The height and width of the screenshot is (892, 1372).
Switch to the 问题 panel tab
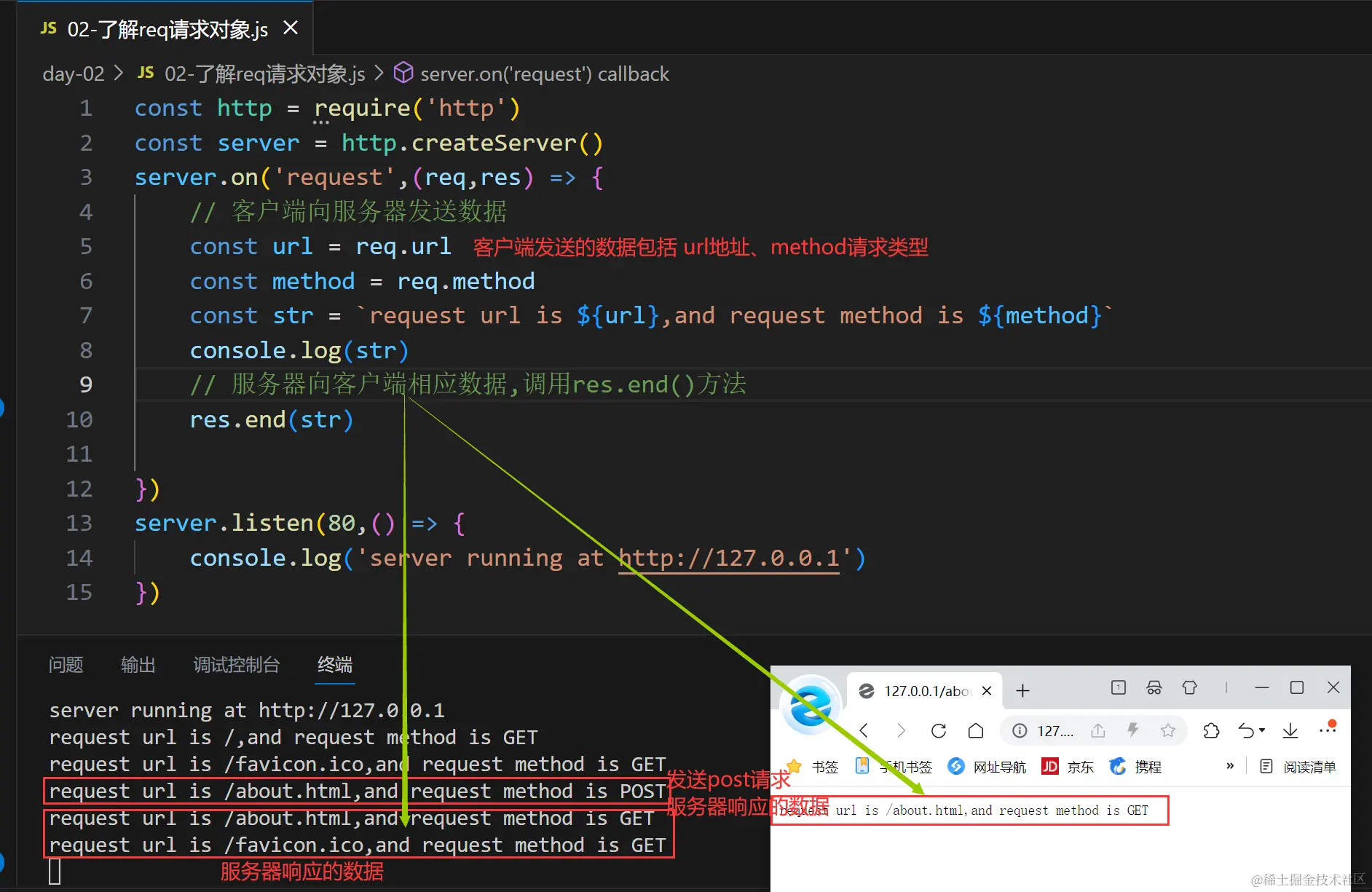66,664
